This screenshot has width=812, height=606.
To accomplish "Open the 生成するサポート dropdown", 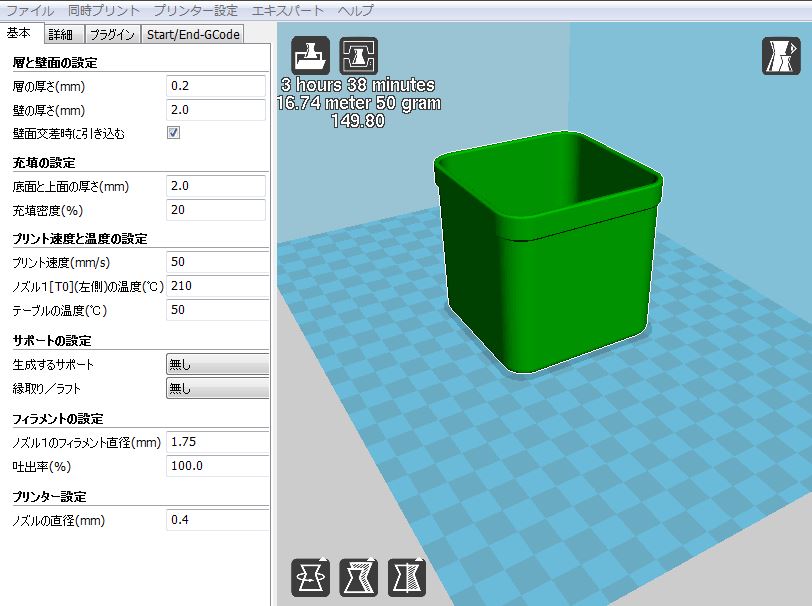I will [217, 365].
